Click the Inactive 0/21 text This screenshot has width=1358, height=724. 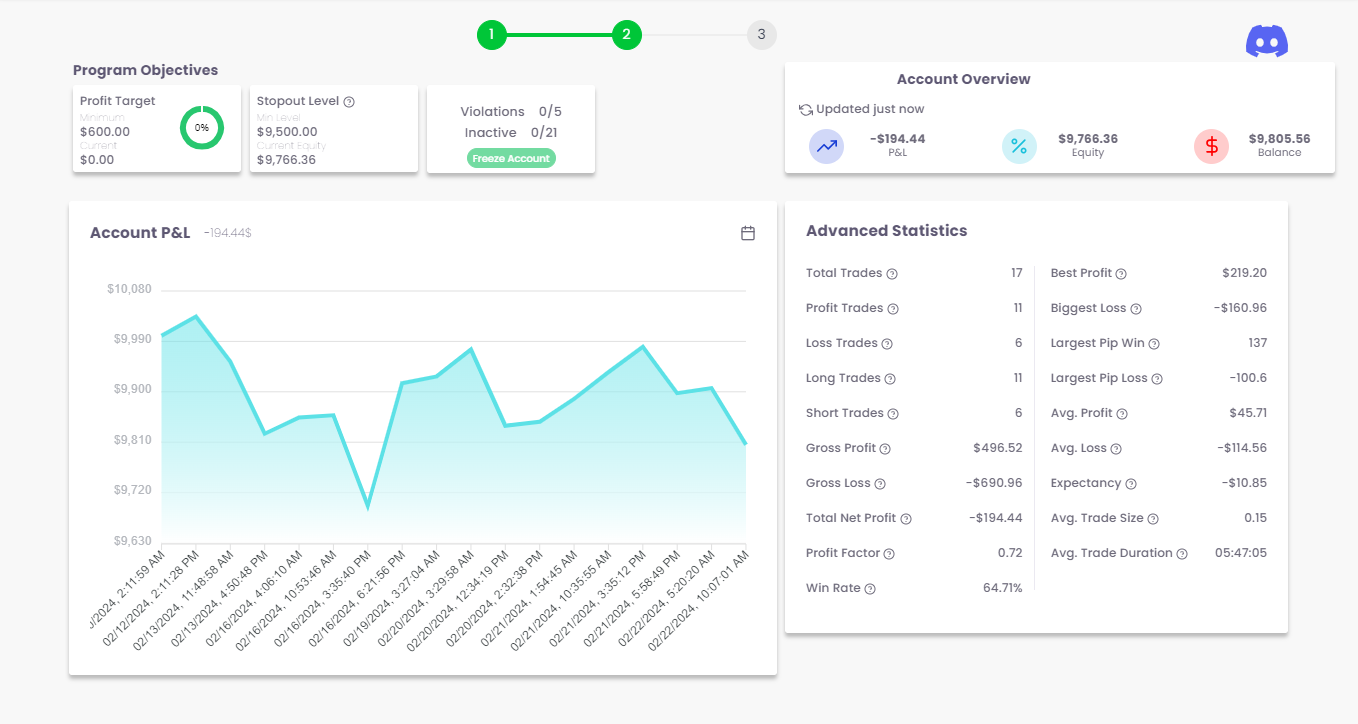coord(511,132)
